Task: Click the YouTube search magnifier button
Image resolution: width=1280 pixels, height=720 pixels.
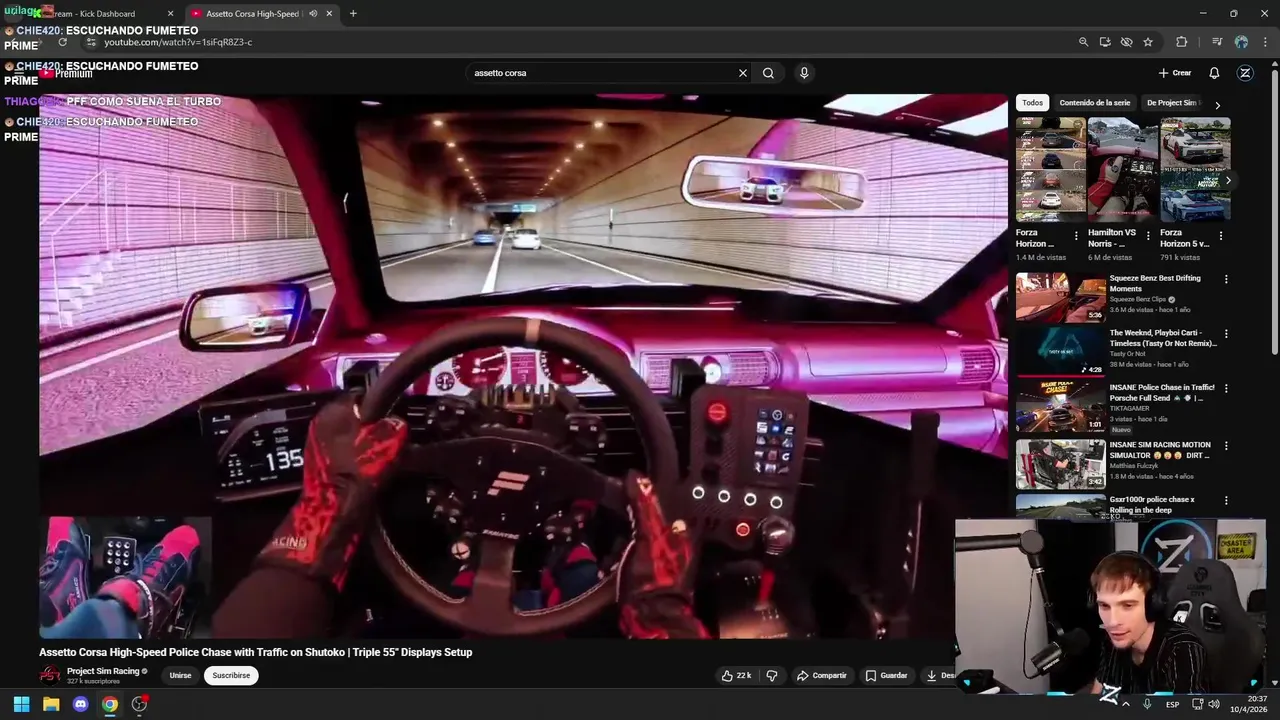Action: pos(768,73)
